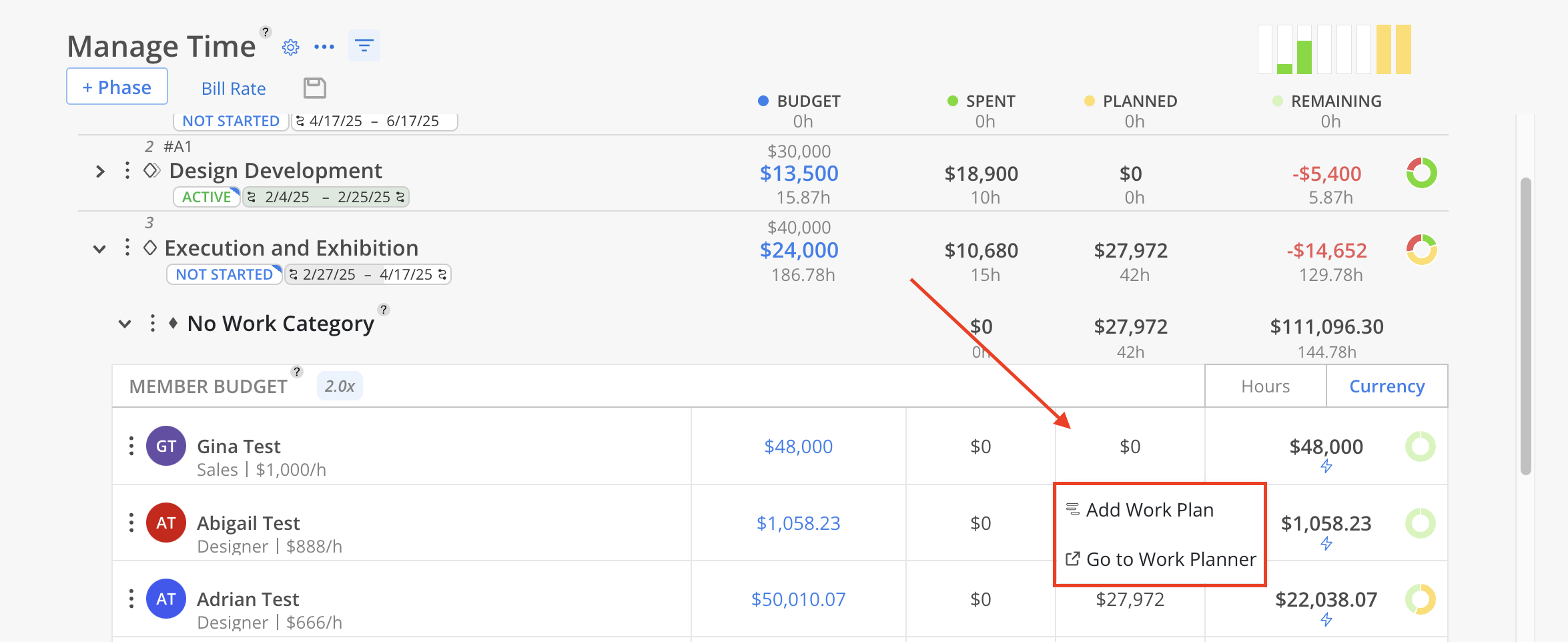Viewport: 1568px width, 642px height.
Task: Open the Manage Time settings gear
Action: click(290, 47)
